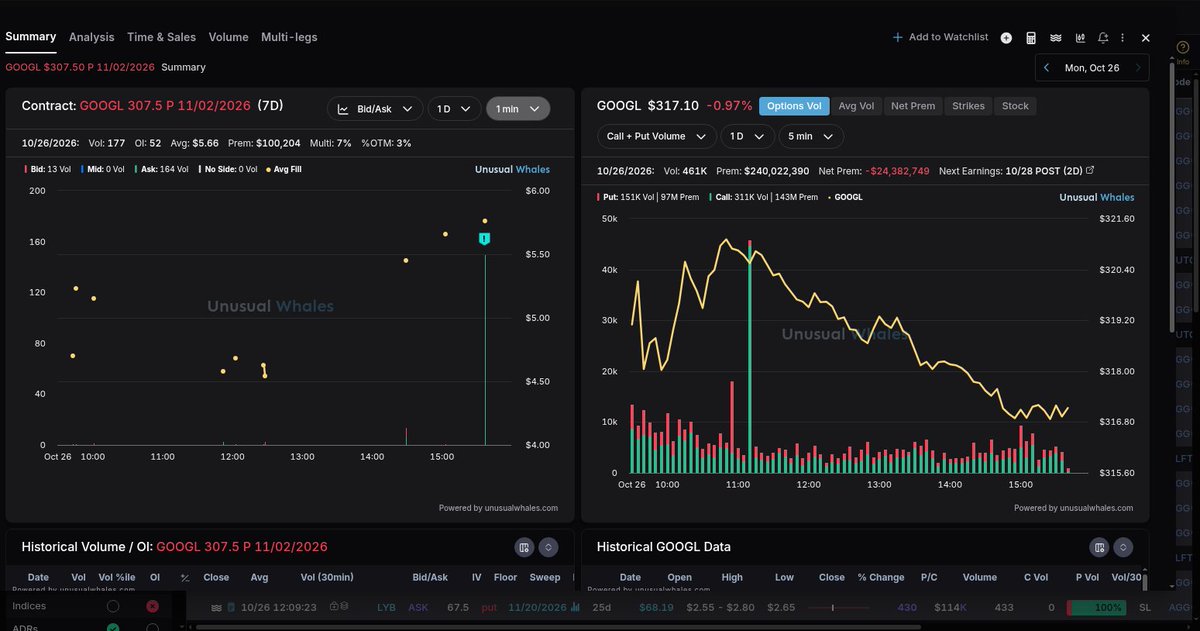Click the price range slider marker in LYB row
The width and height of the screenshot is (1200, 631).
[x=833, y=608]
